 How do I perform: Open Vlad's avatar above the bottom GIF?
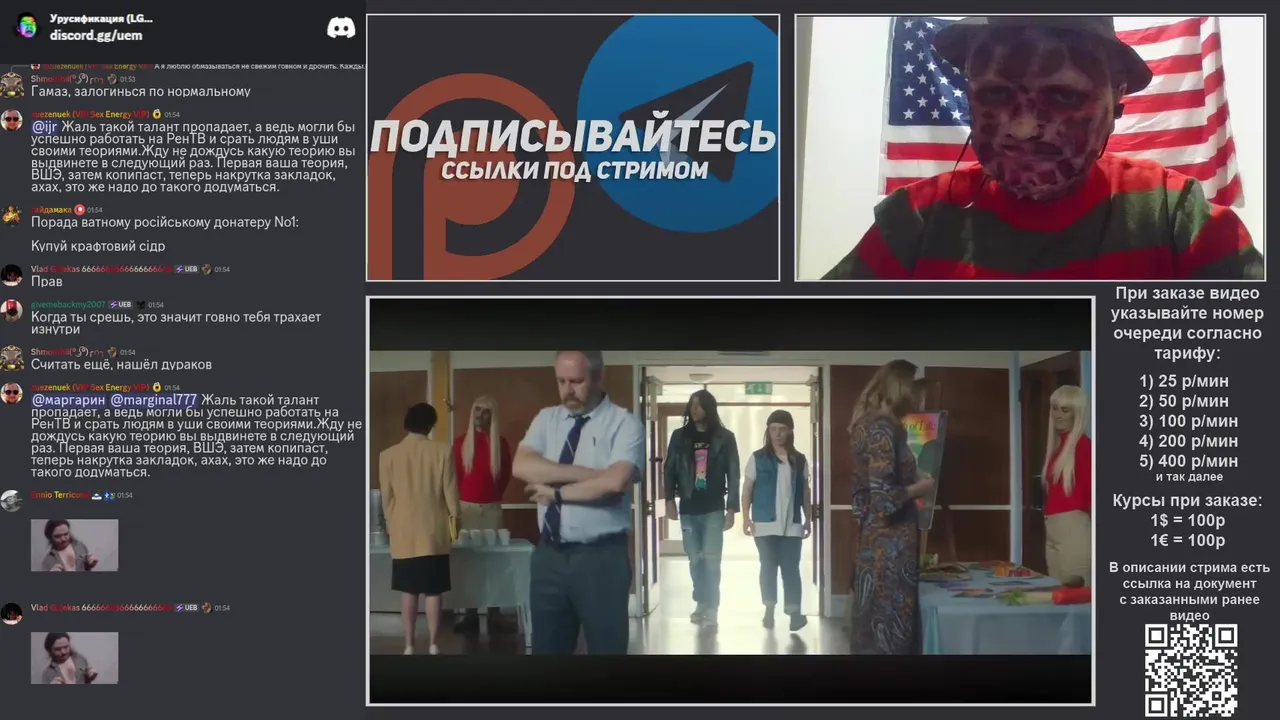tap(12, 613)
